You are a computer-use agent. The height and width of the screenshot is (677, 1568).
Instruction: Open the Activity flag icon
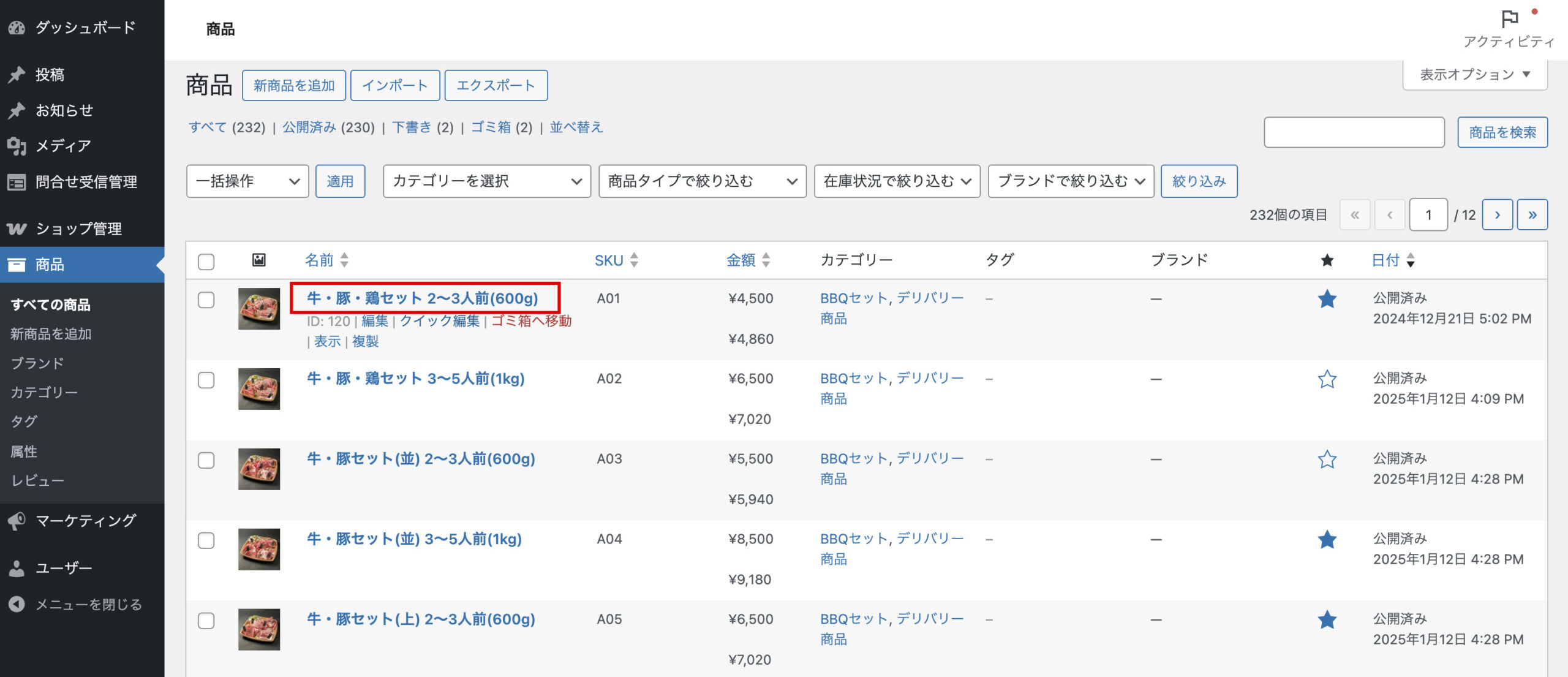tap(1509, 20)
